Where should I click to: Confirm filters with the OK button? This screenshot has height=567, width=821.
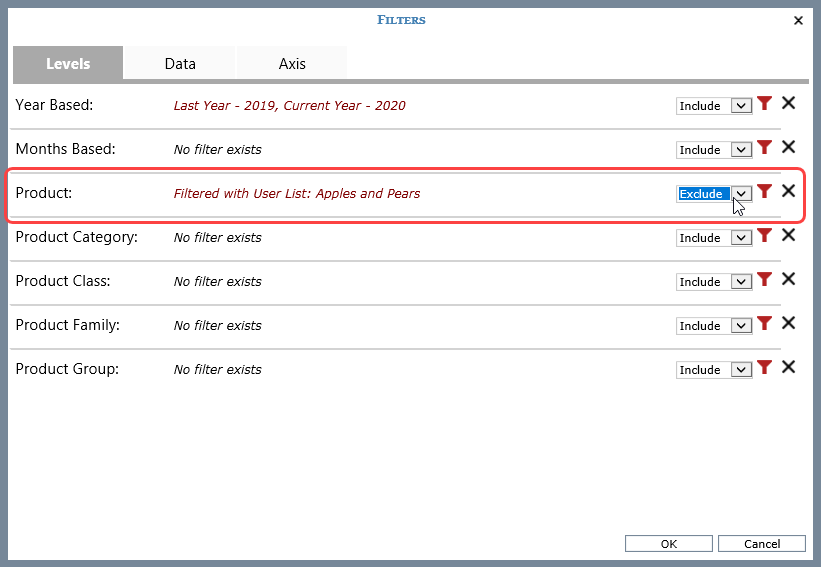[669, 544]
